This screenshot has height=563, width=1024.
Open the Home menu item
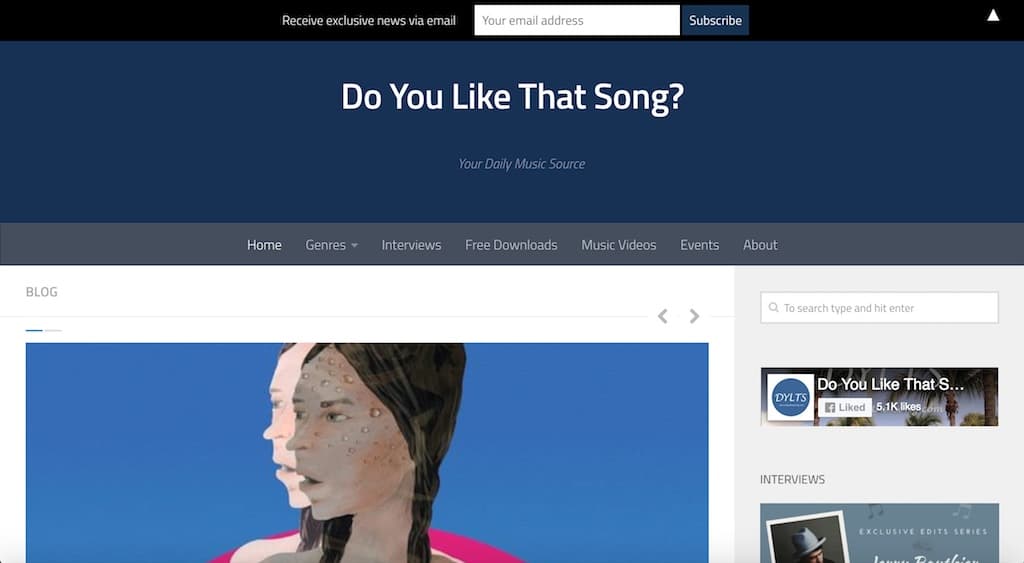coord(264,245)
